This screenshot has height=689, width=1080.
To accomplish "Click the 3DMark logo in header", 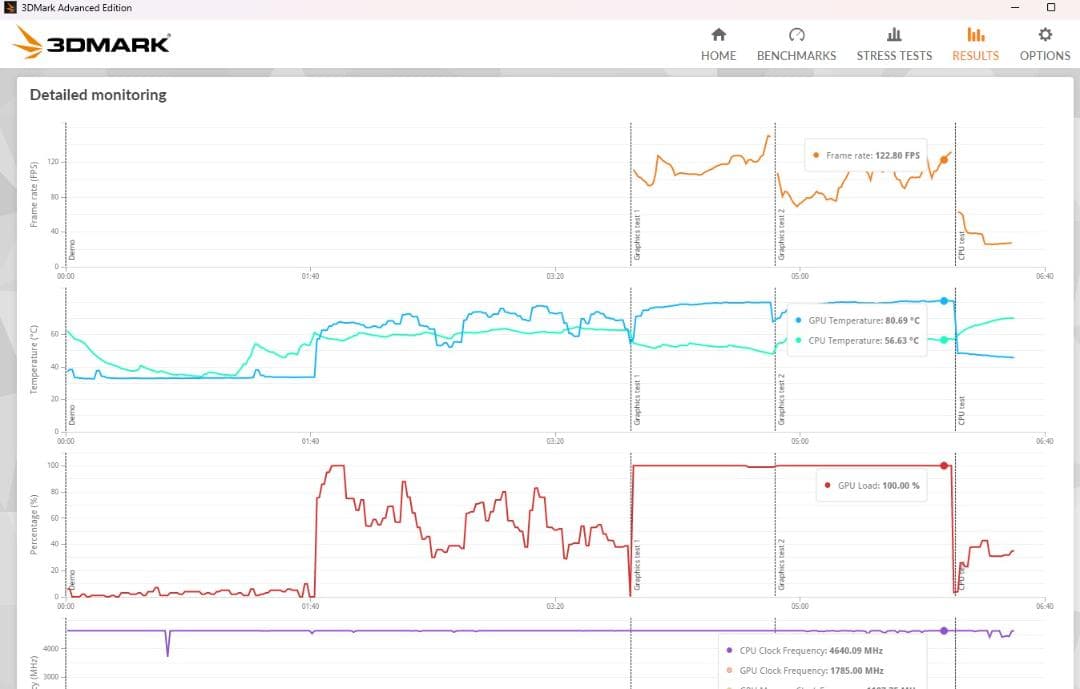I will coord(92,43).
